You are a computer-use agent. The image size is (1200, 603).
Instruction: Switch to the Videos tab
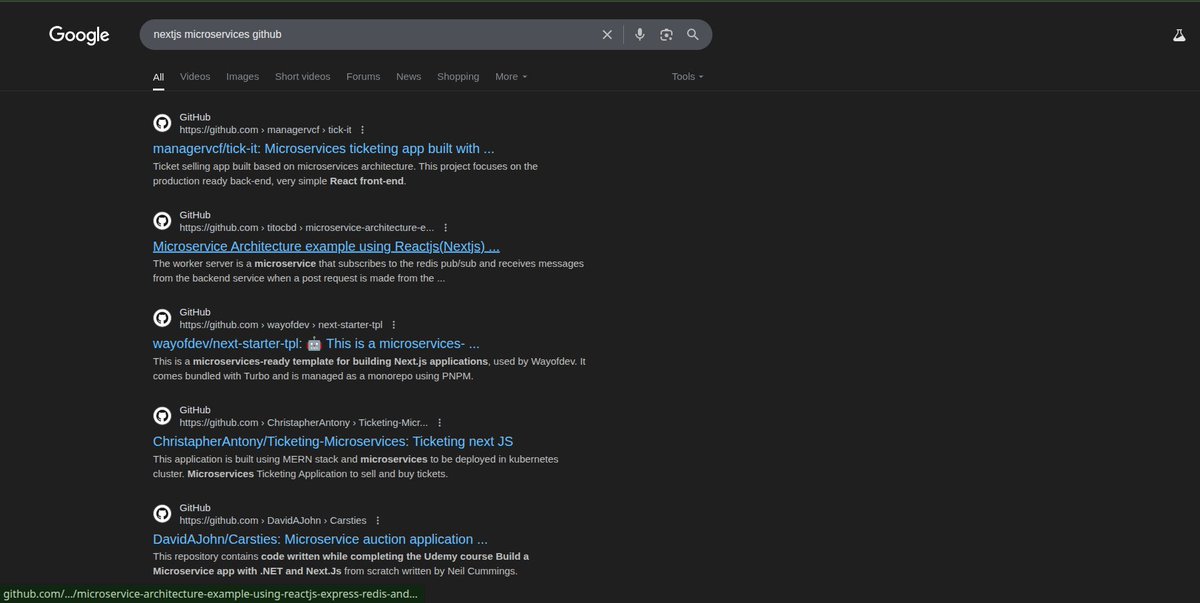click(x=195, y=76)
